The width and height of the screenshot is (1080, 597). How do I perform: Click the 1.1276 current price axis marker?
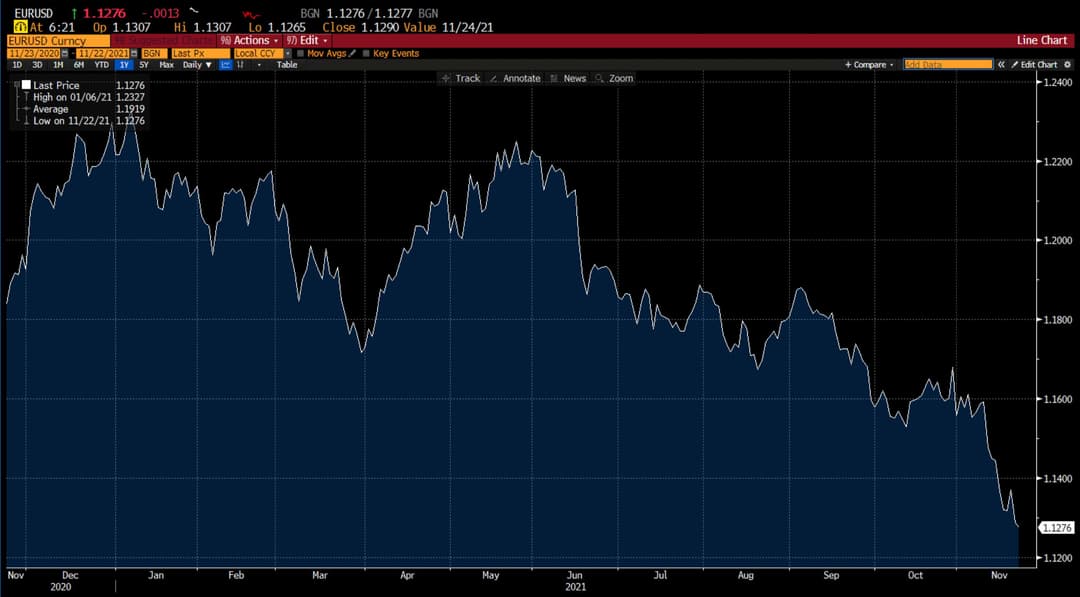coord(1057,527)
